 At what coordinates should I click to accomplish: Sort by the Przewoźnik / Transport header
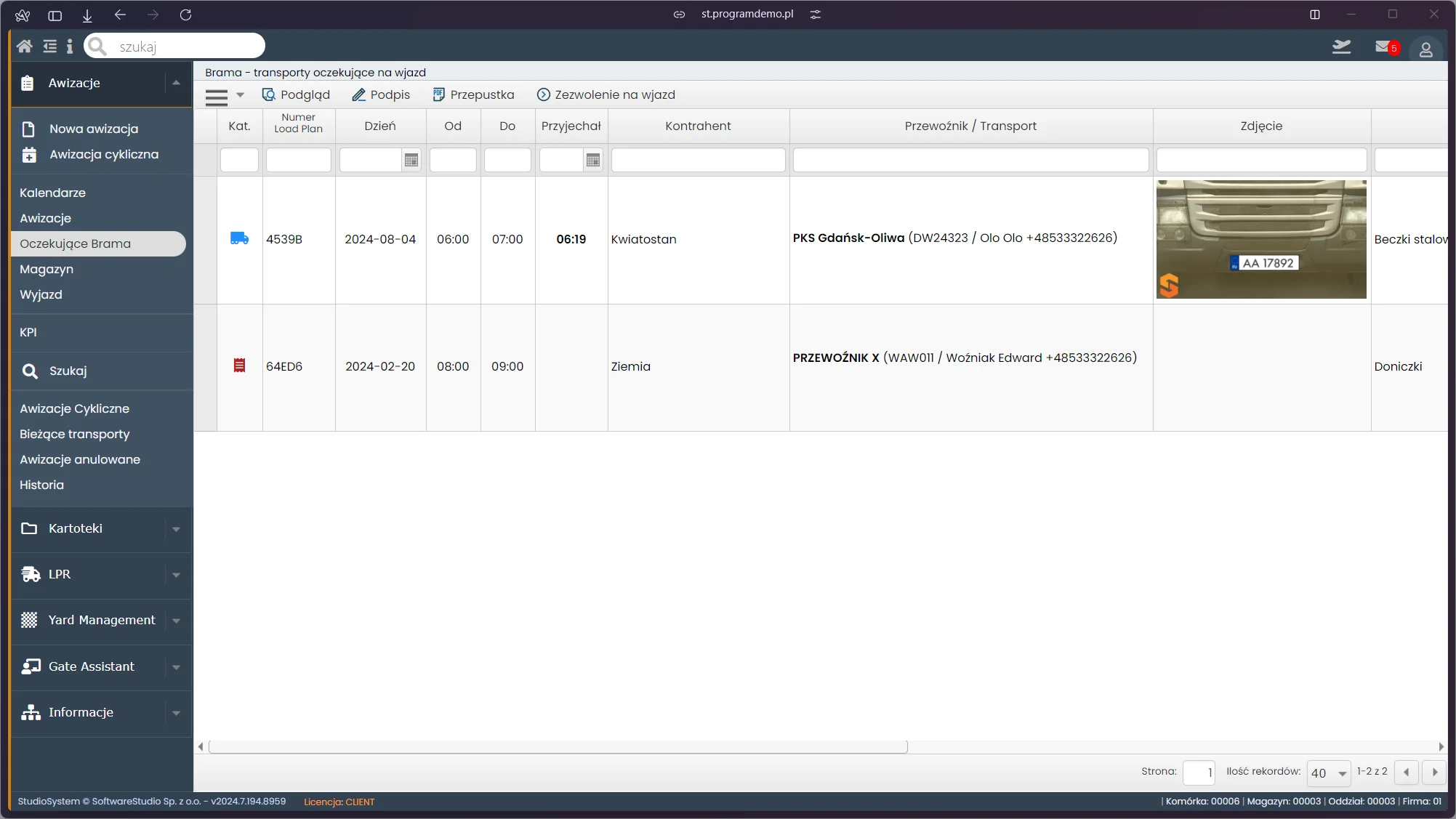click(x=970, y=126)
